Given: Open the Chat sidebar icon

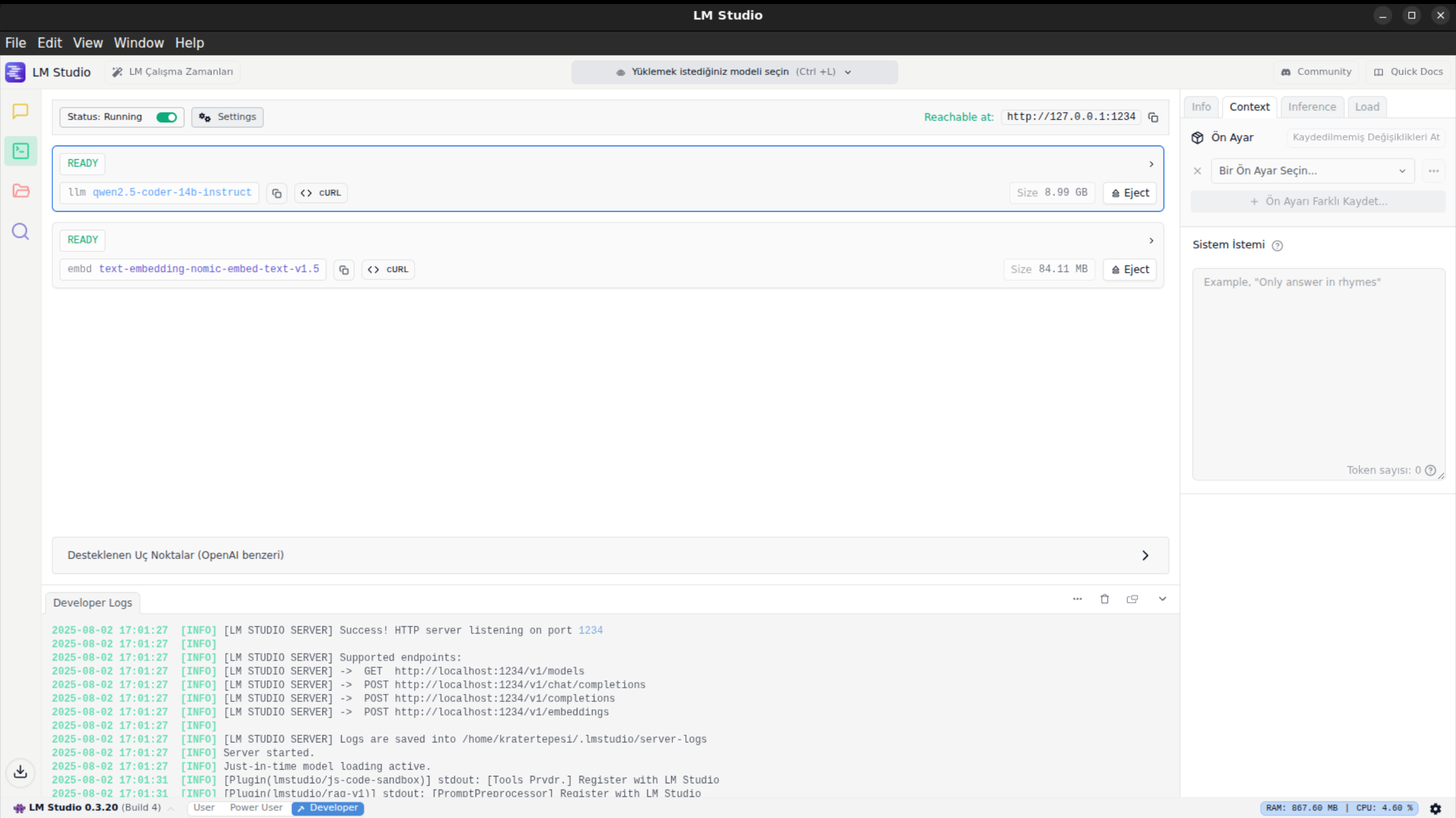Looking at the screenshot, I should click(20, 111).
